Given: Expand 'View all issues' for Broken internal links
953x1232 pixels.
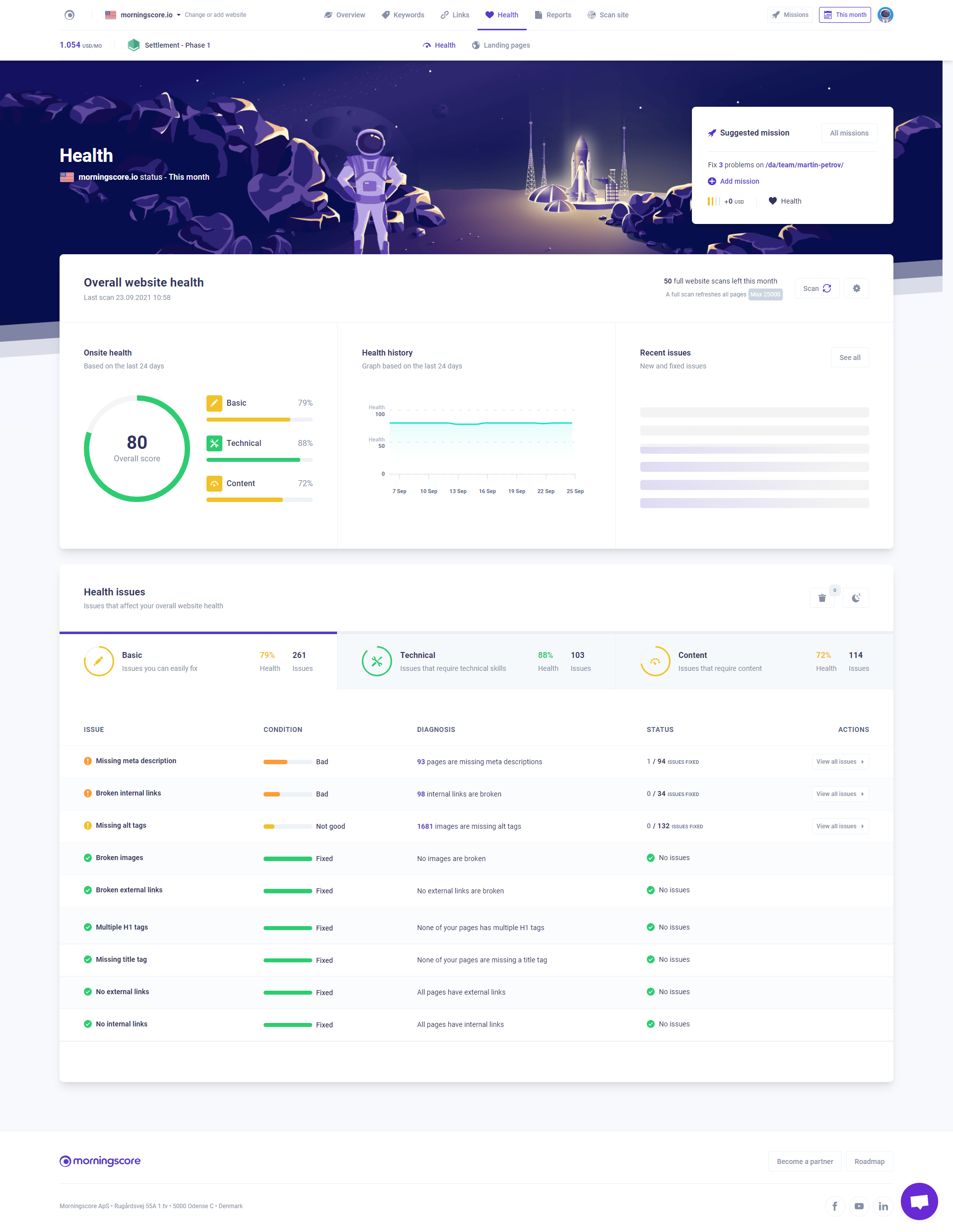Looking at the screenshot, I should (x=840, y=794).
